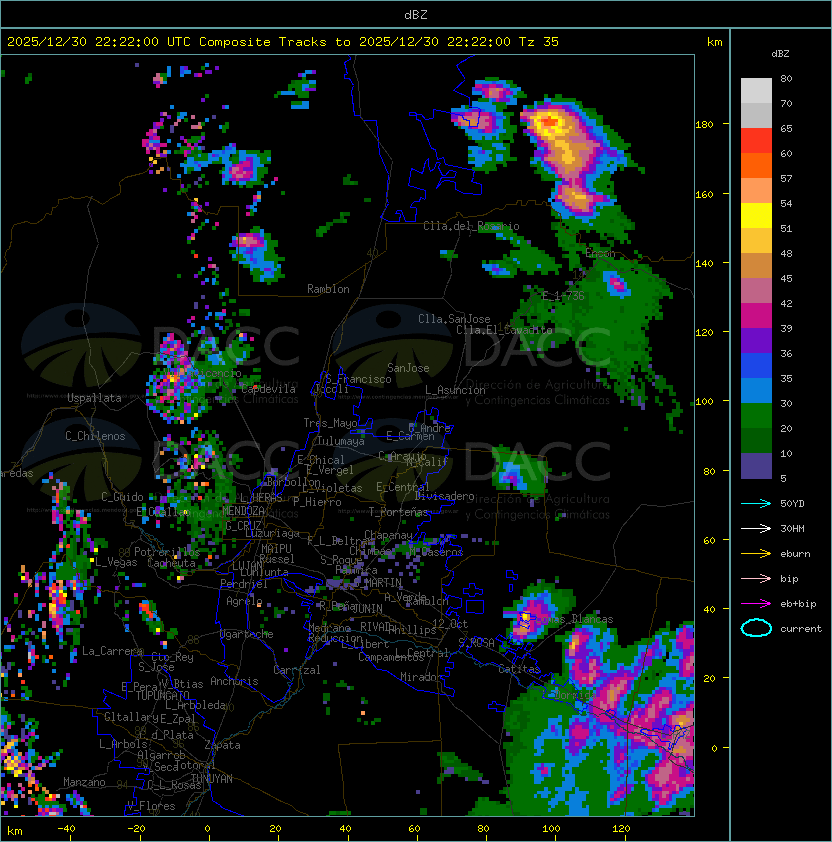Click the cyan 'current' ellipse icon
Viewport: 832px width, 842px height.
[x=756, y=628]
